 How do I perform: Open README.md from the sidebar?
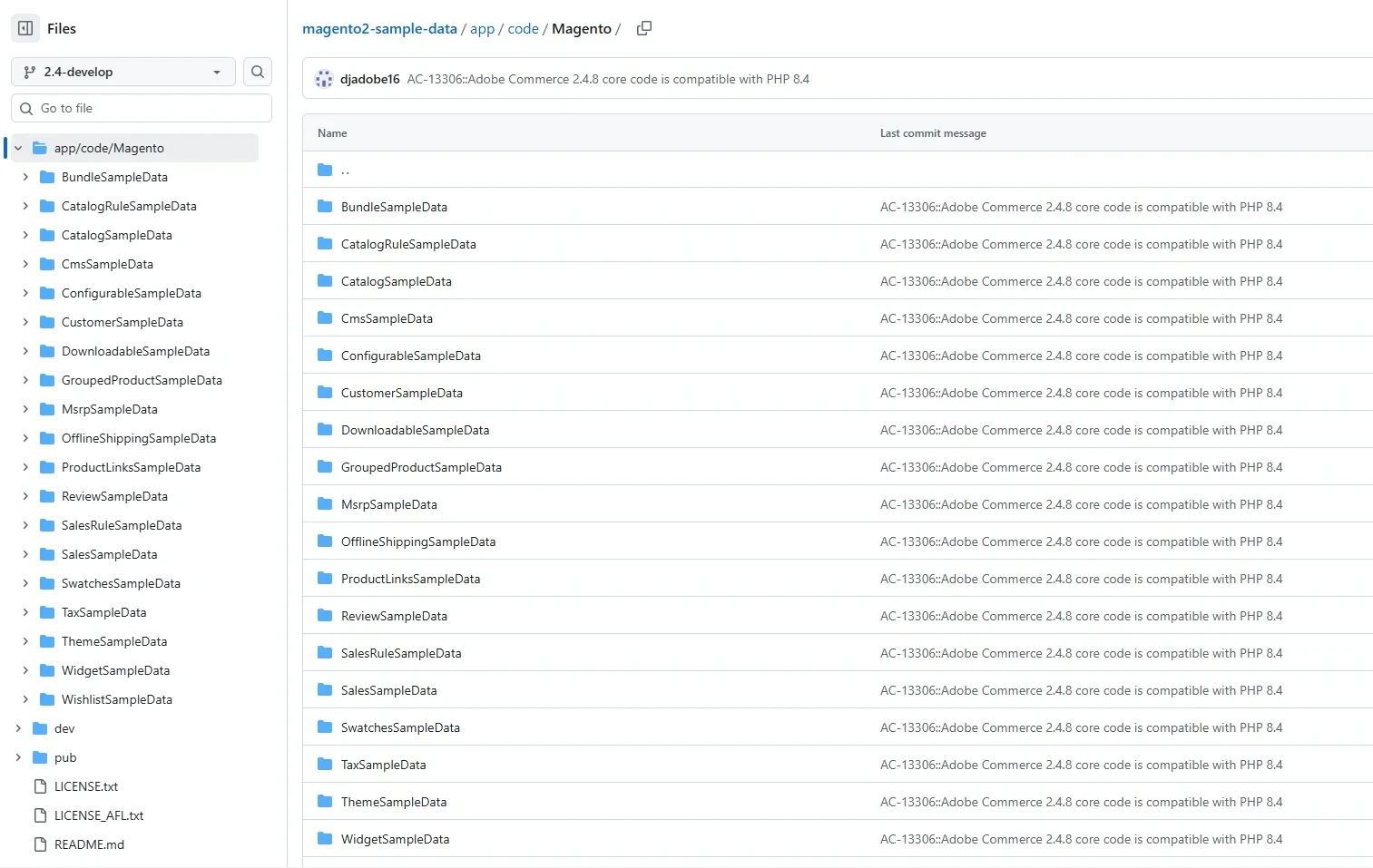point(88,844)
